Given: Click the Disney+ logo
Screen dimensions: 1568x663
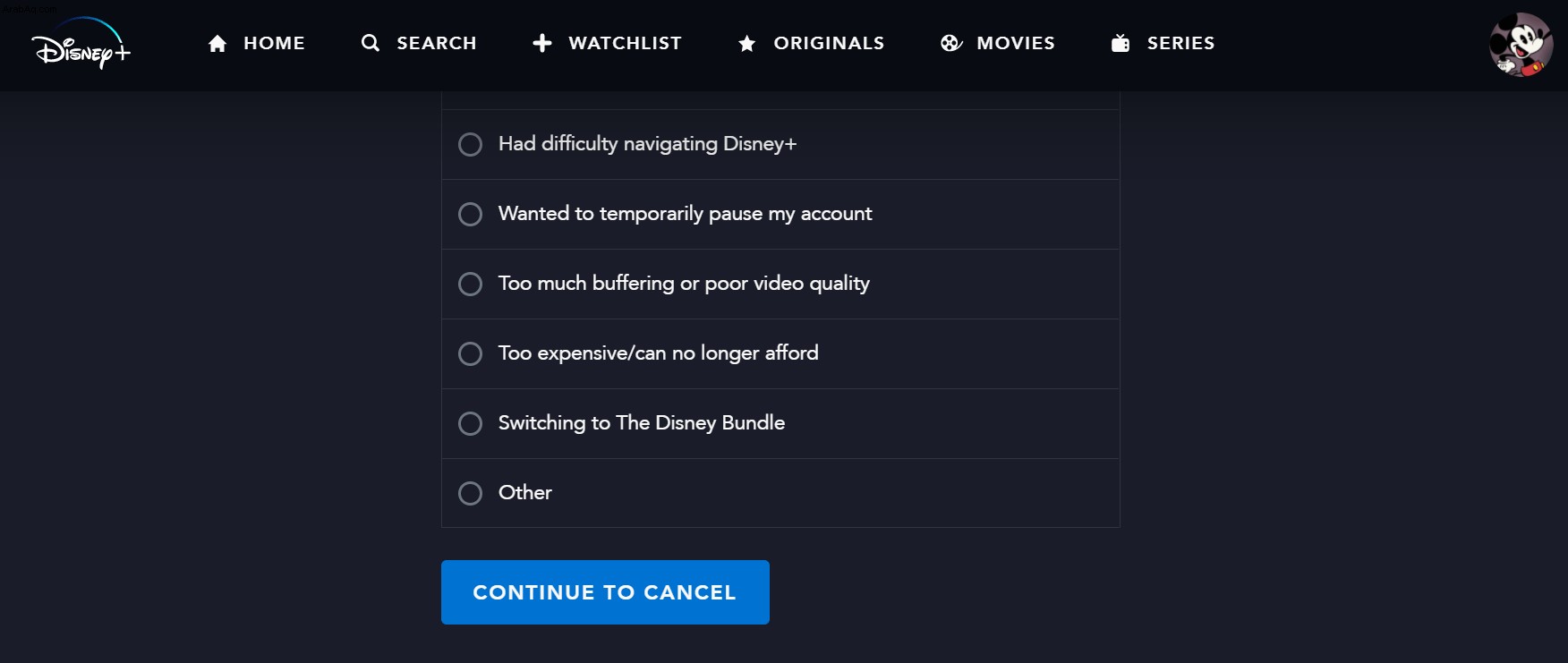Looking at the screenshot, I should (81, 44).
